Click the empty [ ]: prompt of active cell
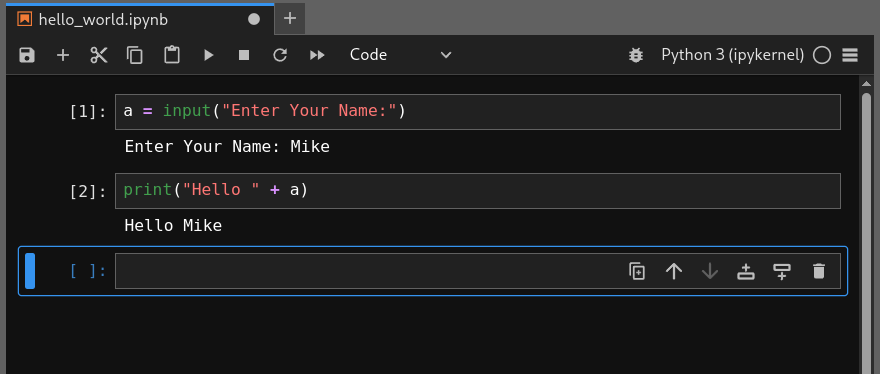 pos(88,271)
